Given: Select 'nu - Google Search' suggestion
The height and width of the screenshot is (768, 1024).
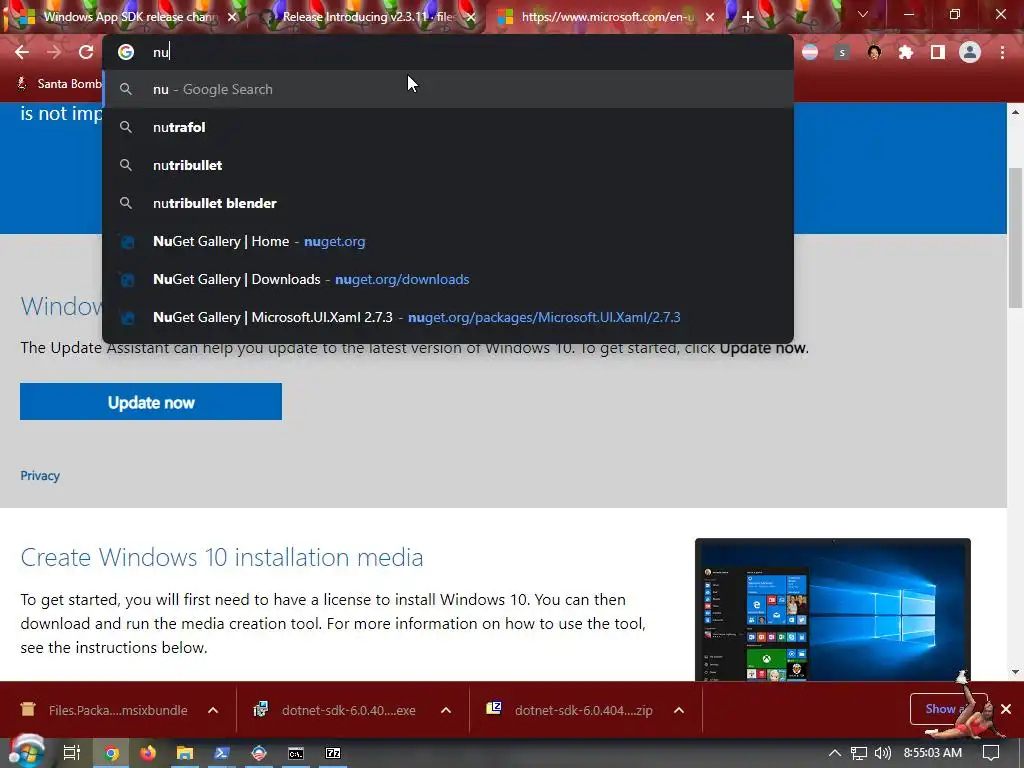Looking at the screenshot, I should pos(448,89).
